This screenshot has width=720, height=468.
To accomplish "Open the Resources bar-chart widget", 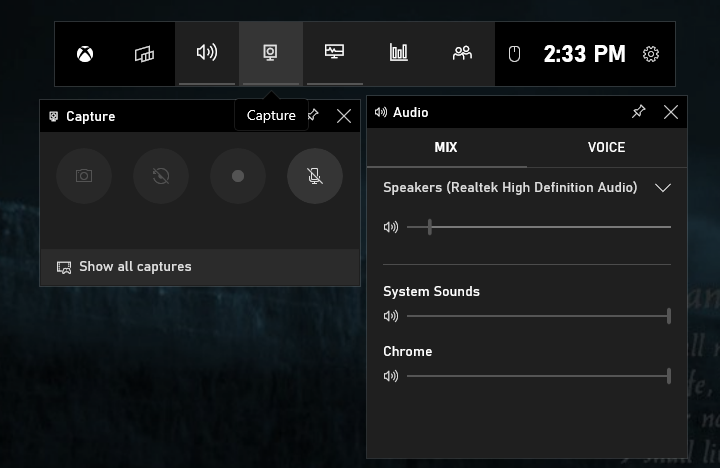I will (x=399, y=54).
